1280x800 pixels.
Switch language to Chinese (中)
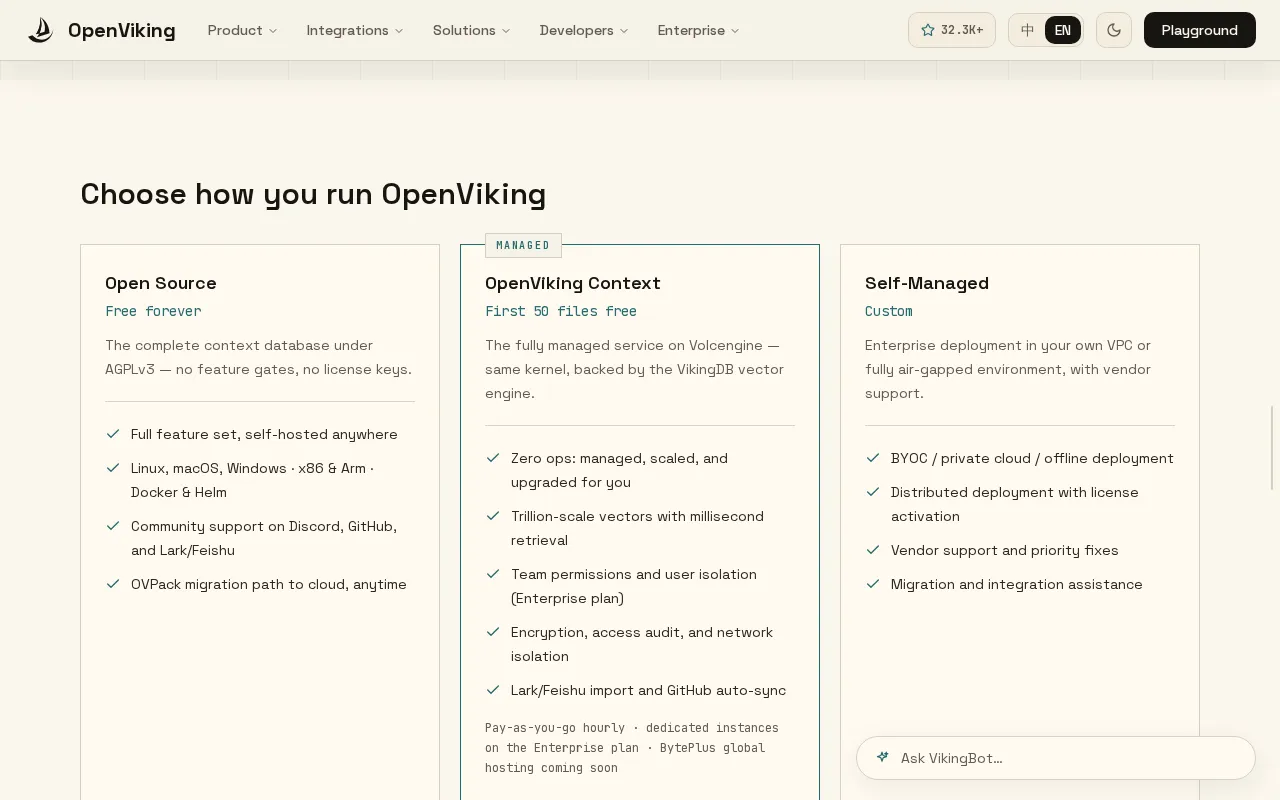coord(1027,30)
